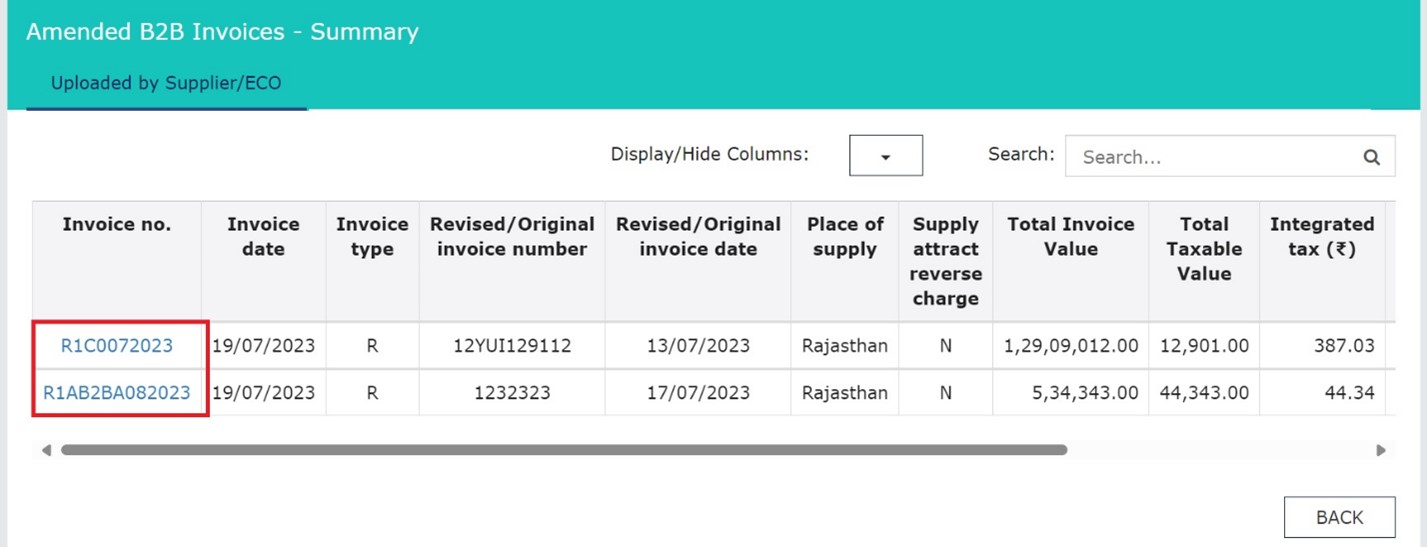Click the scrollbar's left arrow
This screenshot has height=547, width=1427.
(x=46, y=451)
